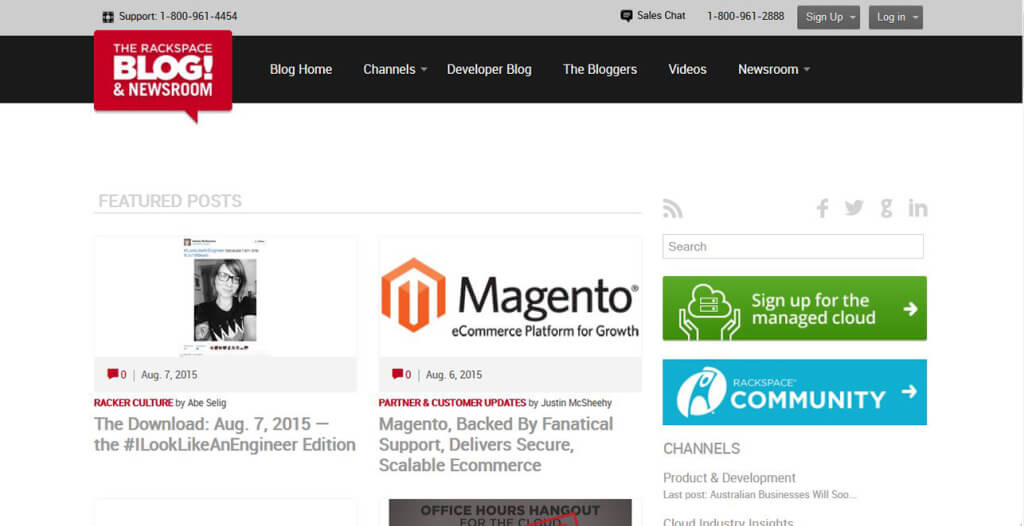Image resolution: width=1024 pixels, height=526 pixels.
Task: Open the RSS feed icon
Action: pos(673,208)
